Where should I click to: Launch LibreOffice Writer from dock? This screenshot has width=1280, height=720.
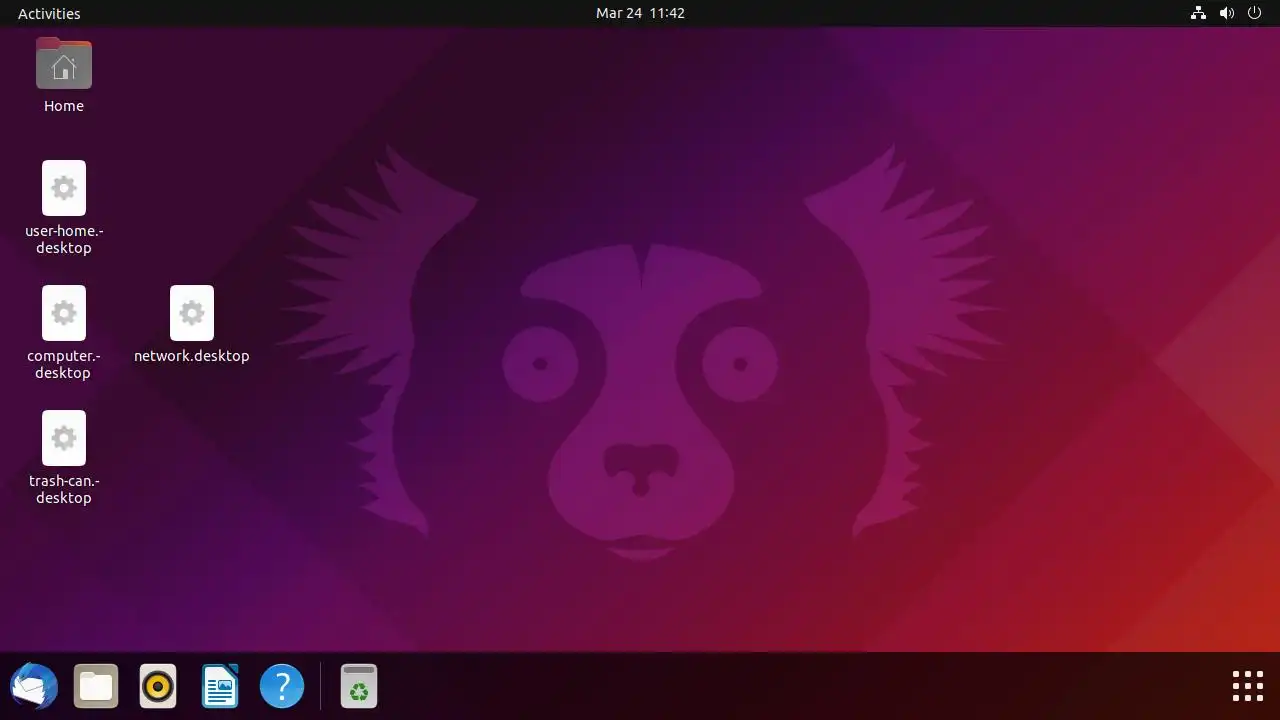pyautogui.click(x=220, y=687)
